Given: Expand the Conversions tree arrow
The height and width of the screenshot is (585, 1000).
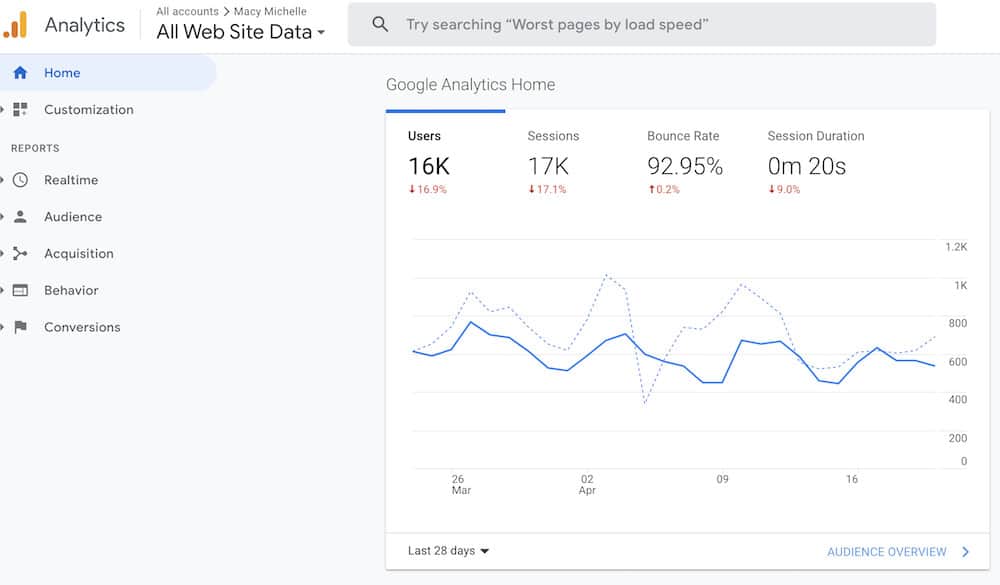Looking at the screenshot, I should [x=2, y=327].
